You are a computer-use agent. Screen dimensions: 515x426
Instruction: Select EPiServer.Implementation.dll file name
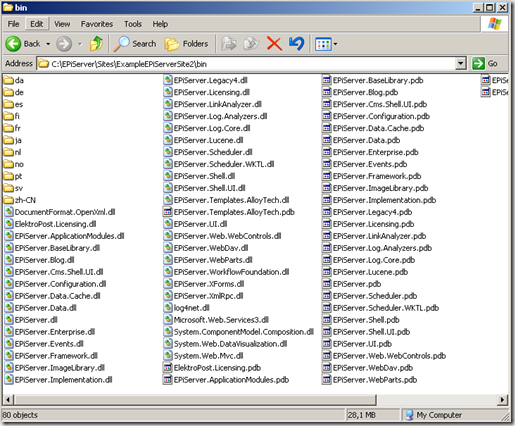(x=63, y=380)
